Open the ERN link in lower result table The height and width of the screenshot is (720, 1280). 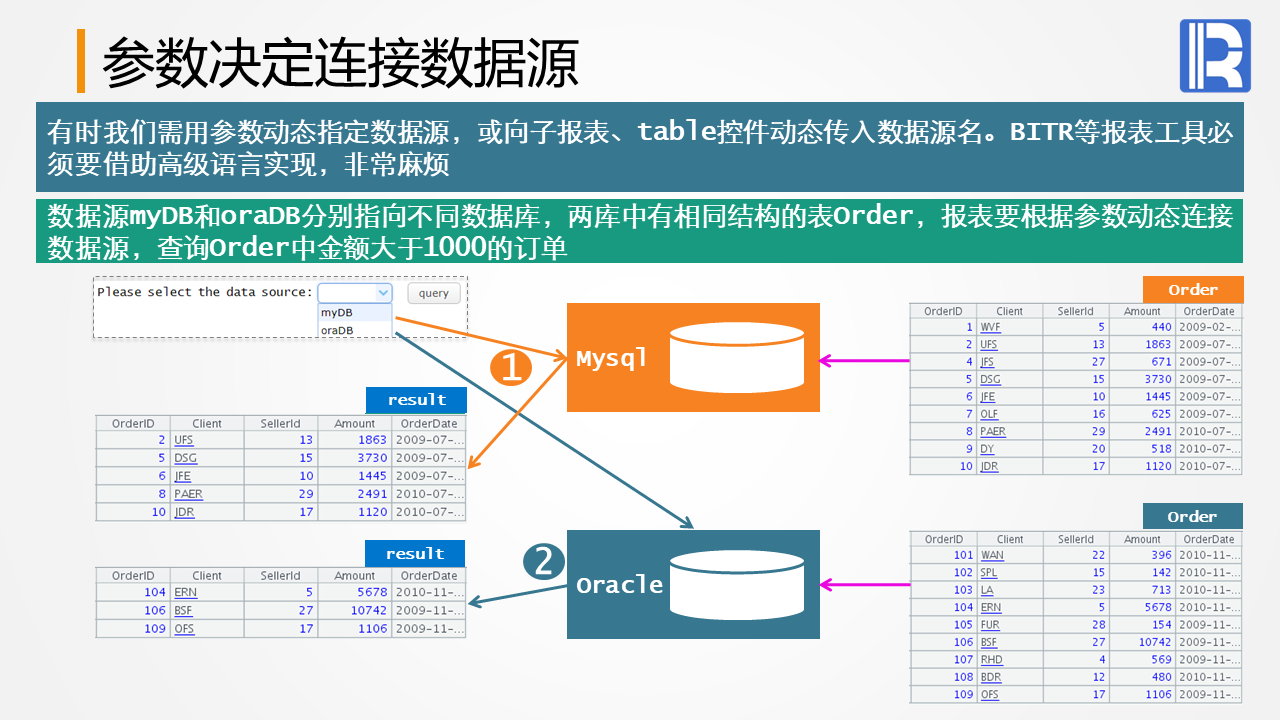185,592
